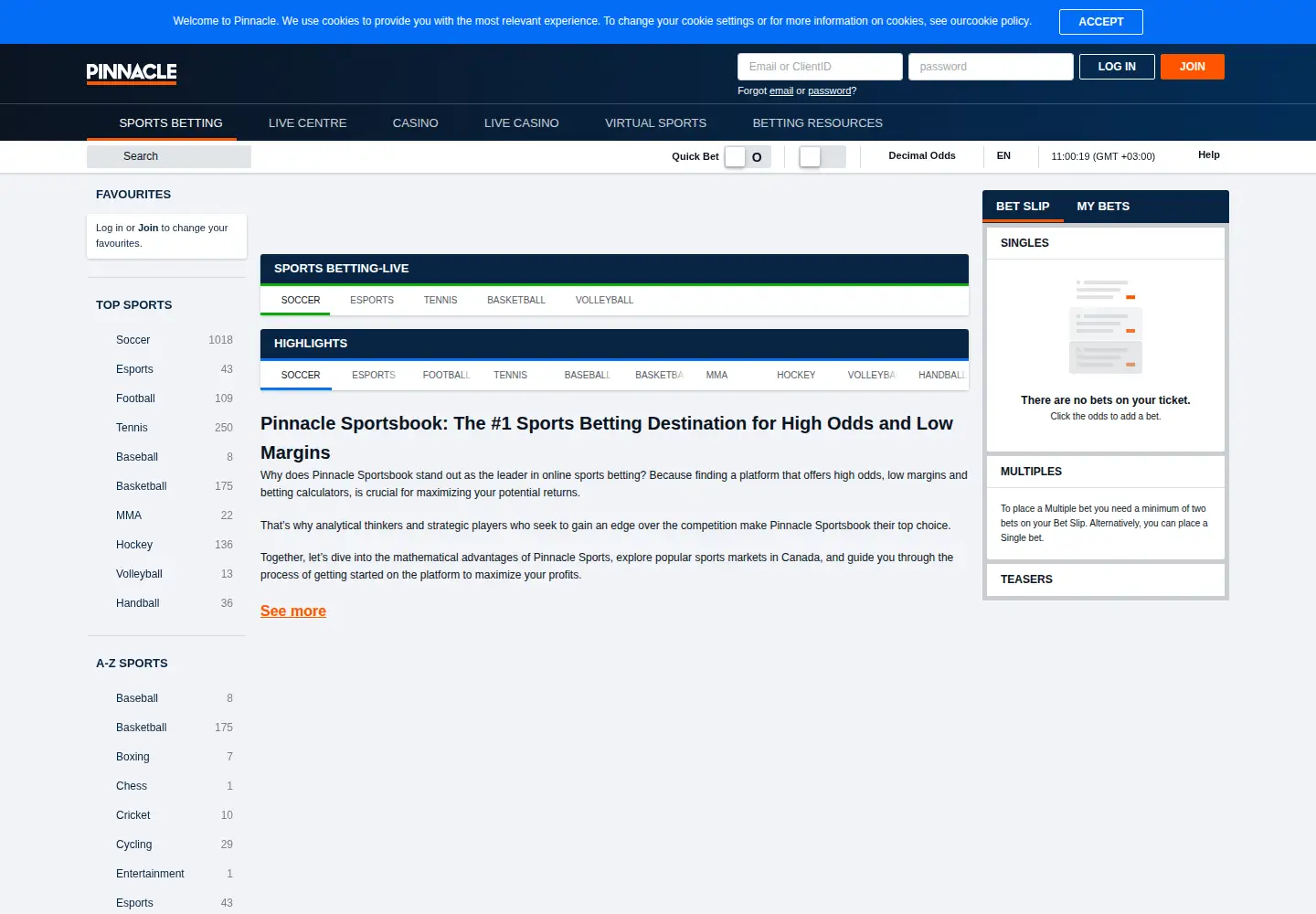Focus the Email or ClientID field

point(820,67)
